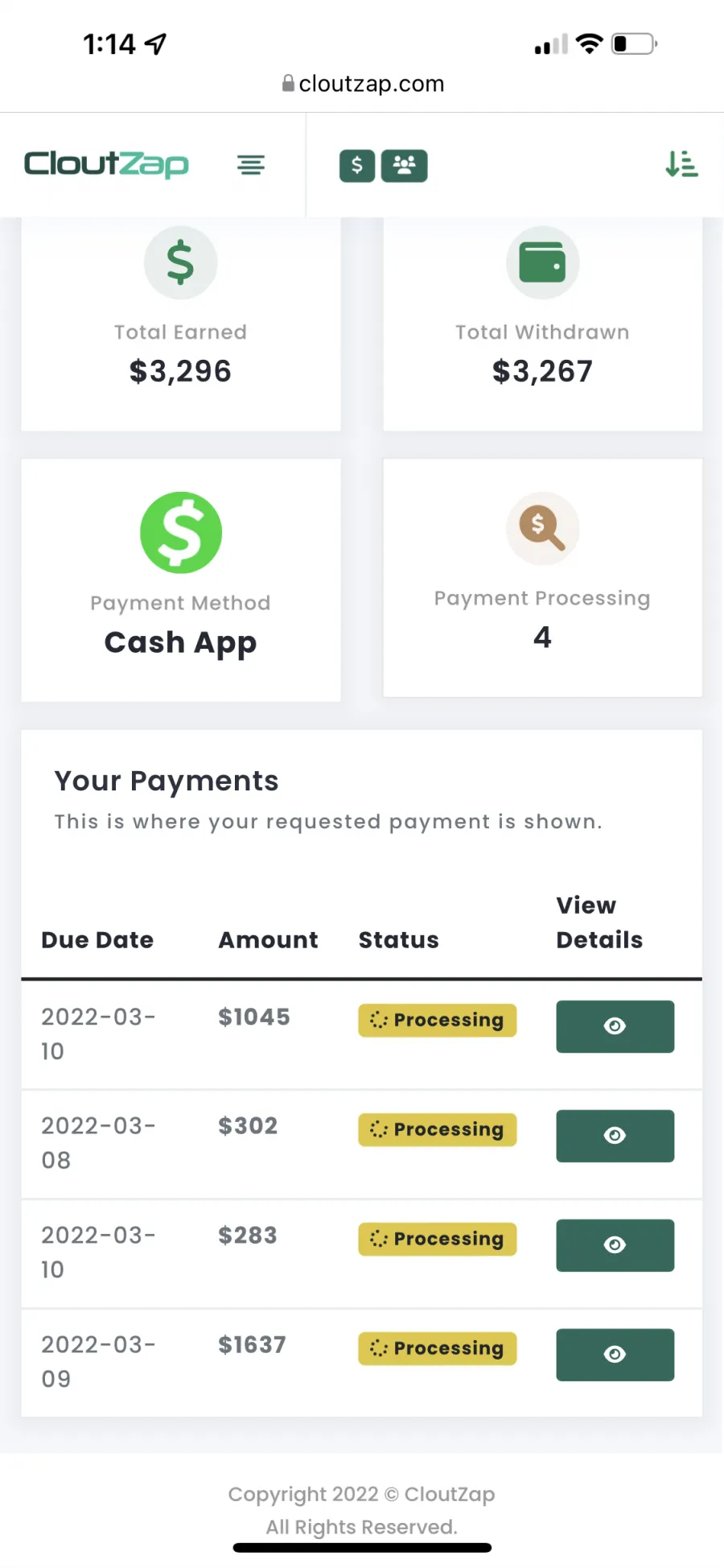Tap the battery indicator in status bar
Screen dimensions: 724x1568
635,43
